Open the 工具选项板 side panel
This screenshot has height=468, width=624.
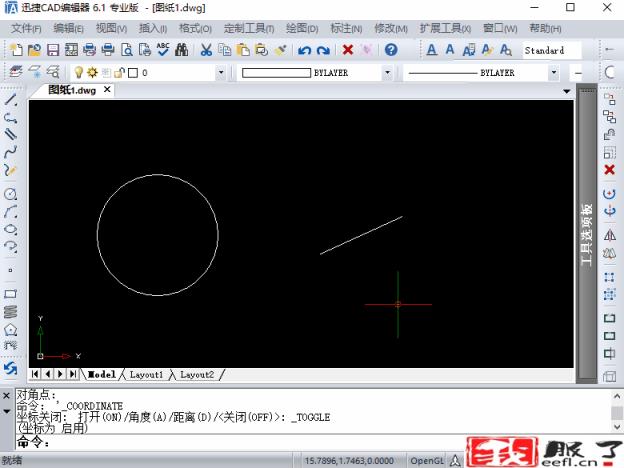[587, 235]
